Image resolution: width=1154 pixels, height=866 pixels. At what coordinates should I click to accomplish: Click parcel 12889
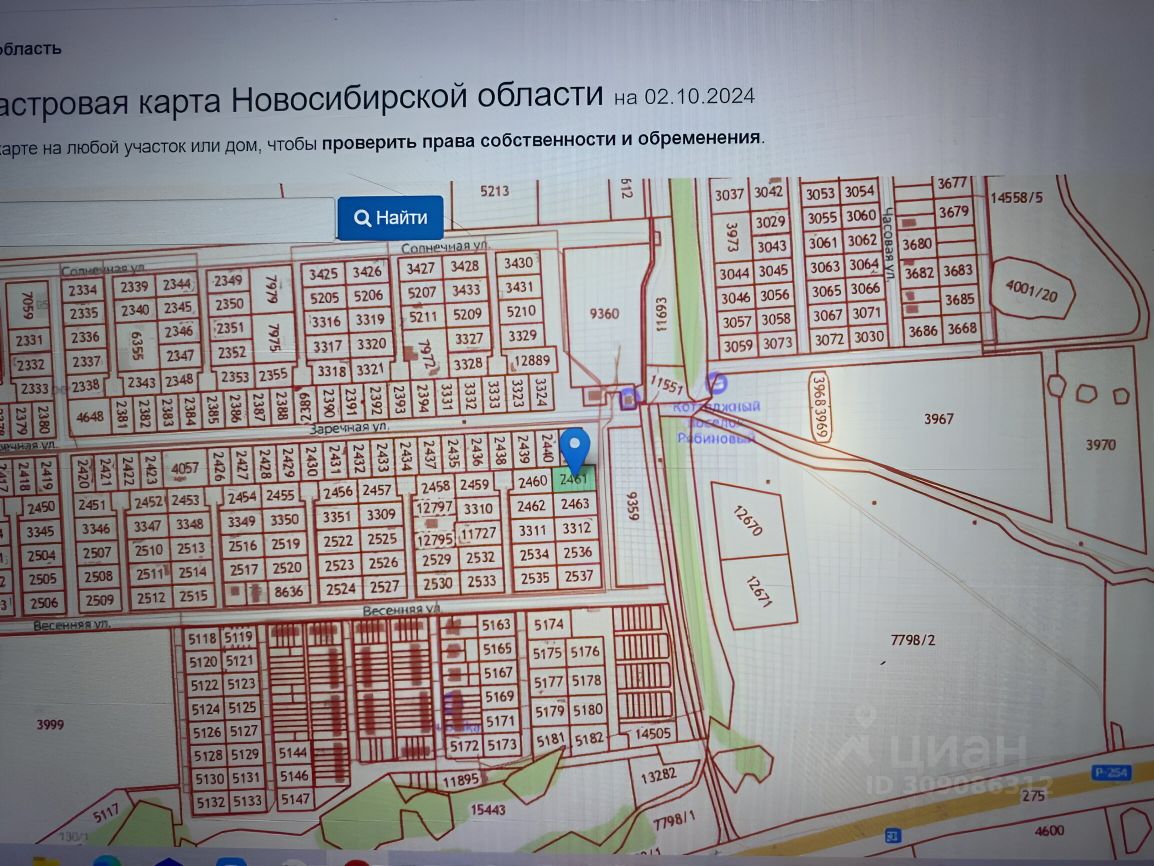click(531, 361)
